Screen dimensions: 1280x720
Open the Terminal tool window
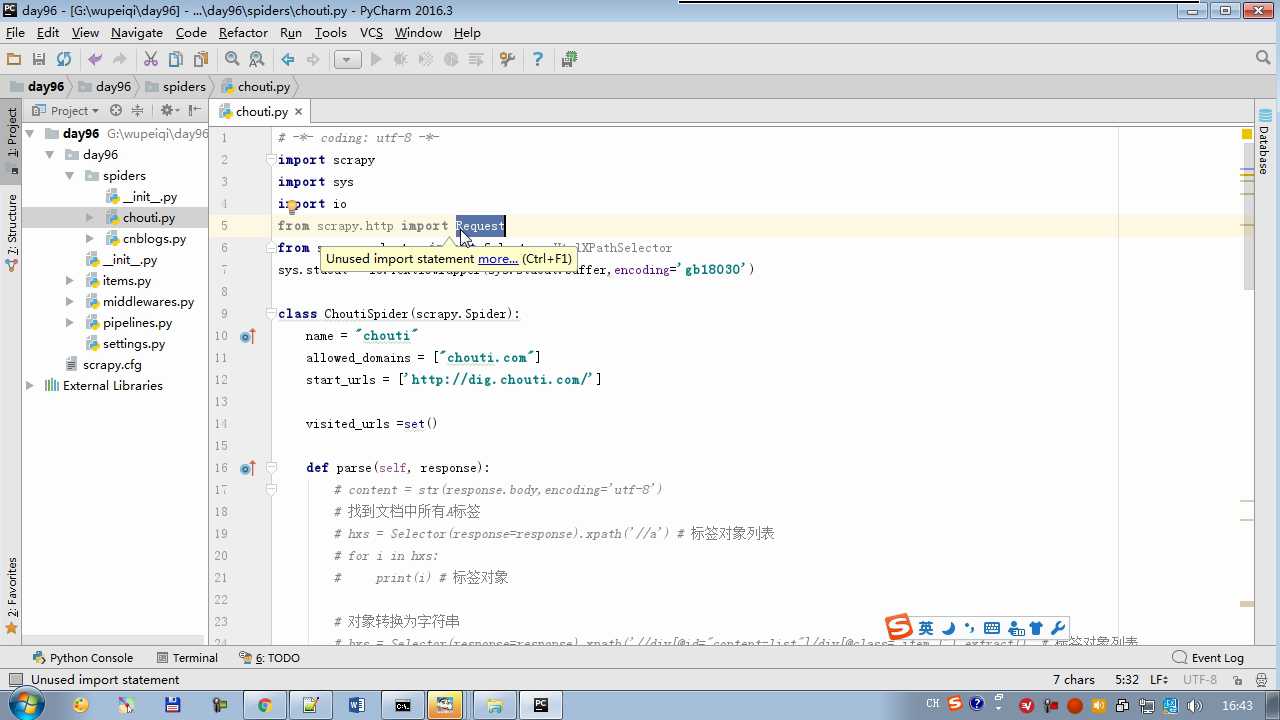[x=187, y=658]
